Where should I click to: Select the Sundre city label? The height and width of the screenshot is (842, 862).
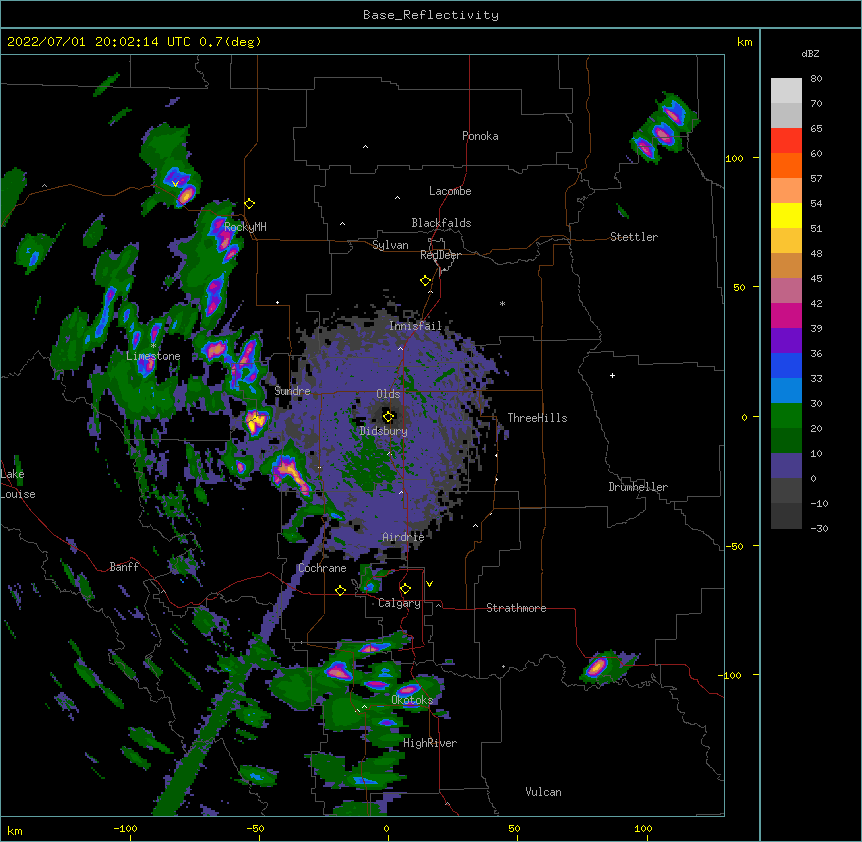click(x=292, y=391)
